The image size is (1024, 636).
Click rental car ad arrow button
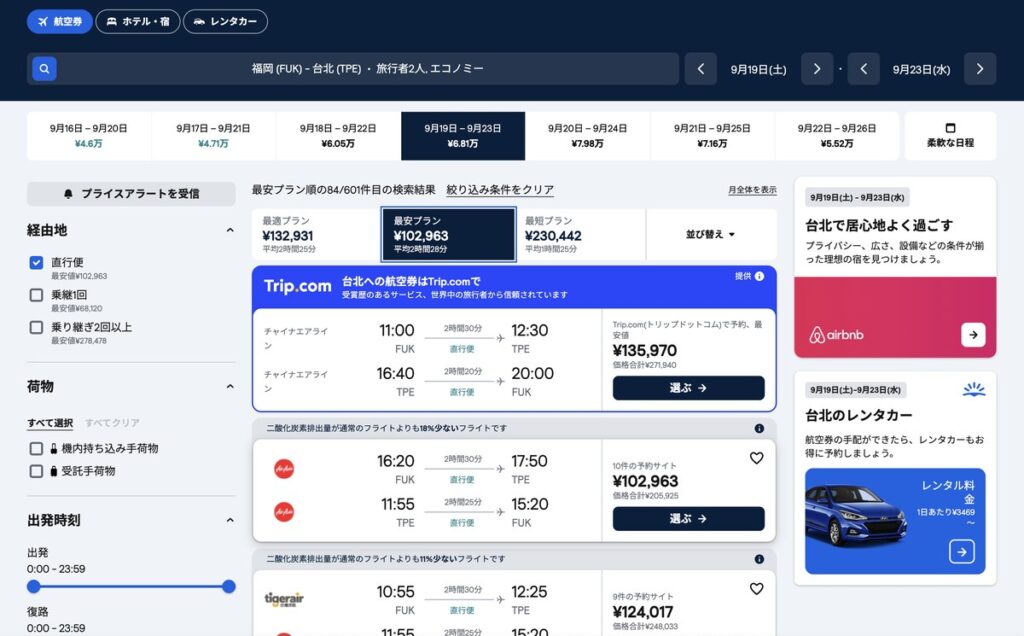[x=962, y=552]
